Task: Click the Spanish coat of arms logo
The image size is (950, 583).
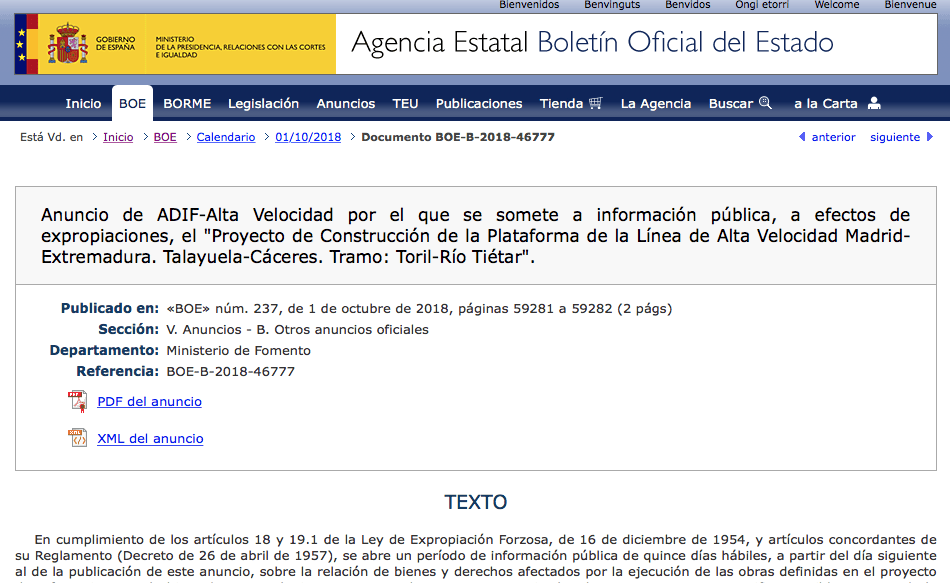Action: tap(68, 44)
